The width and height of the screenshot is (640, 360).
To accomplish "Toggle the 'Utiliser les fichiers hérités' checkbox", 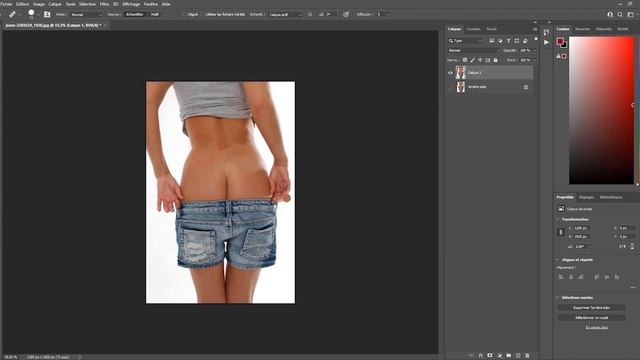I will (x=202, y=14).
